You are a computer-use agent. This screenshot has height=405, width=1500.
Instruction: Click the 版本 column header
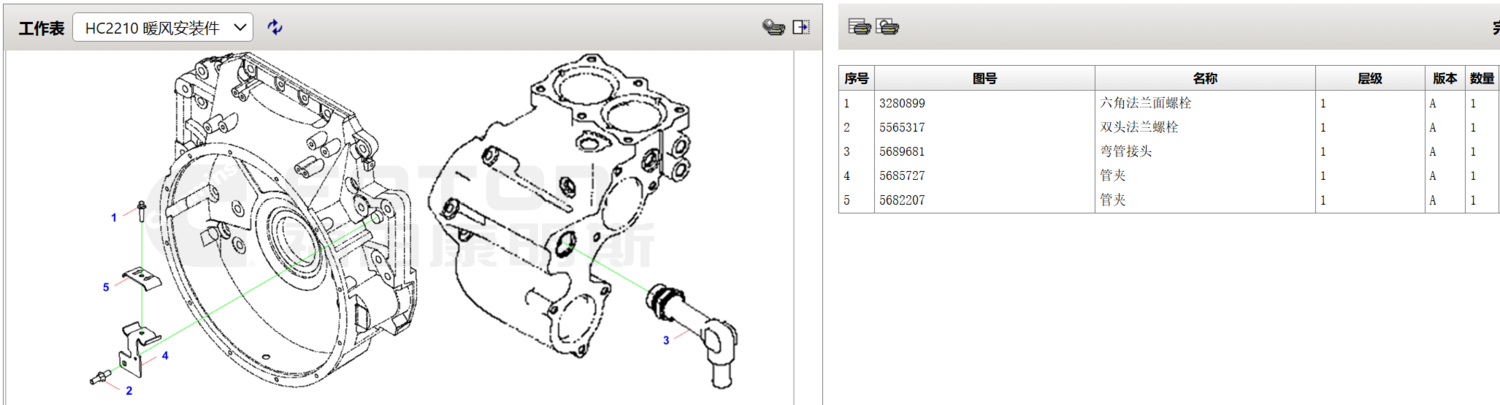[1444, 78]
